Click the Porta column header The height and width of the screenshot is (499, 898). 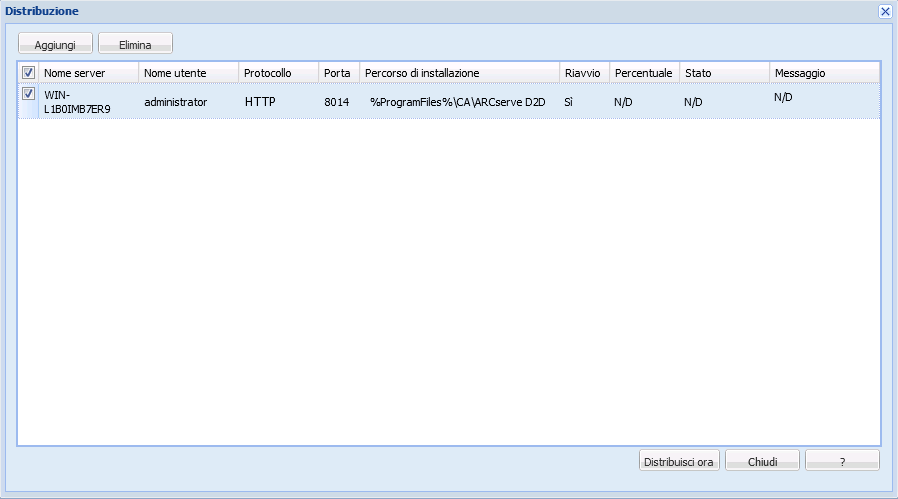click(339, 73)
